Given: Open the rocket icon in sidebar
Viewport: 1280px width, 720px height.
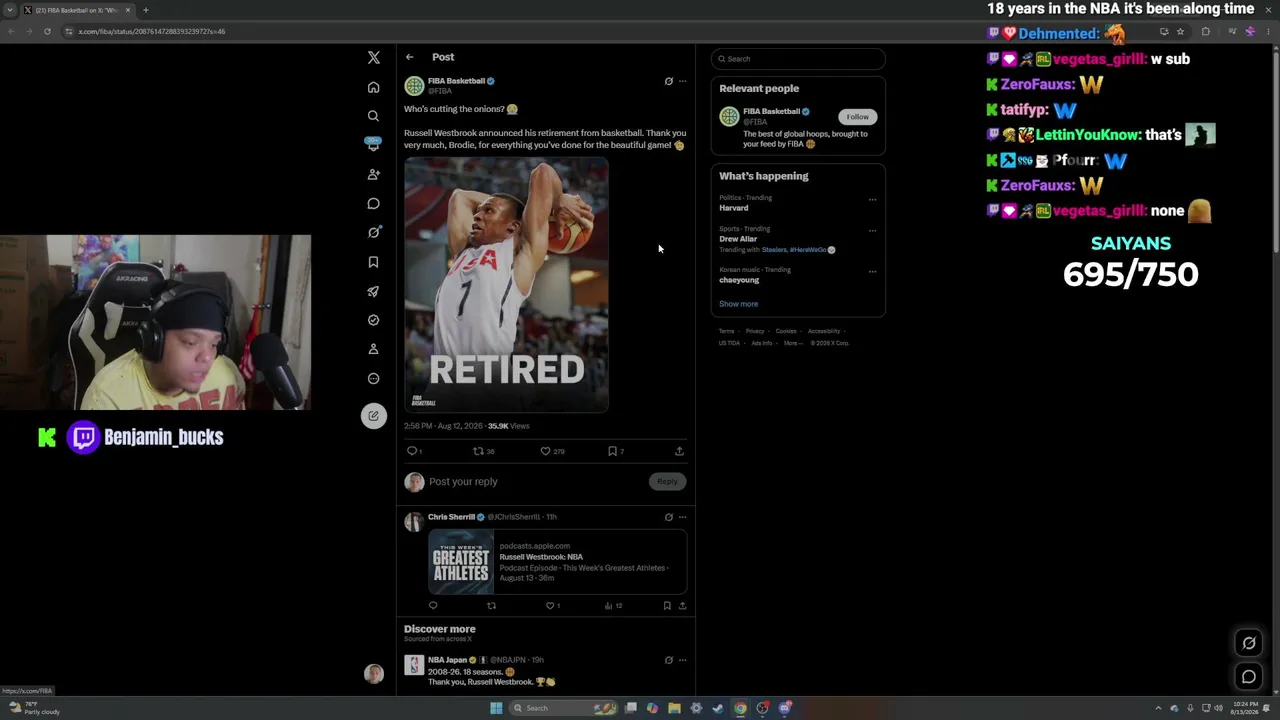Looking at the screenshot, I should click(373, 291).
